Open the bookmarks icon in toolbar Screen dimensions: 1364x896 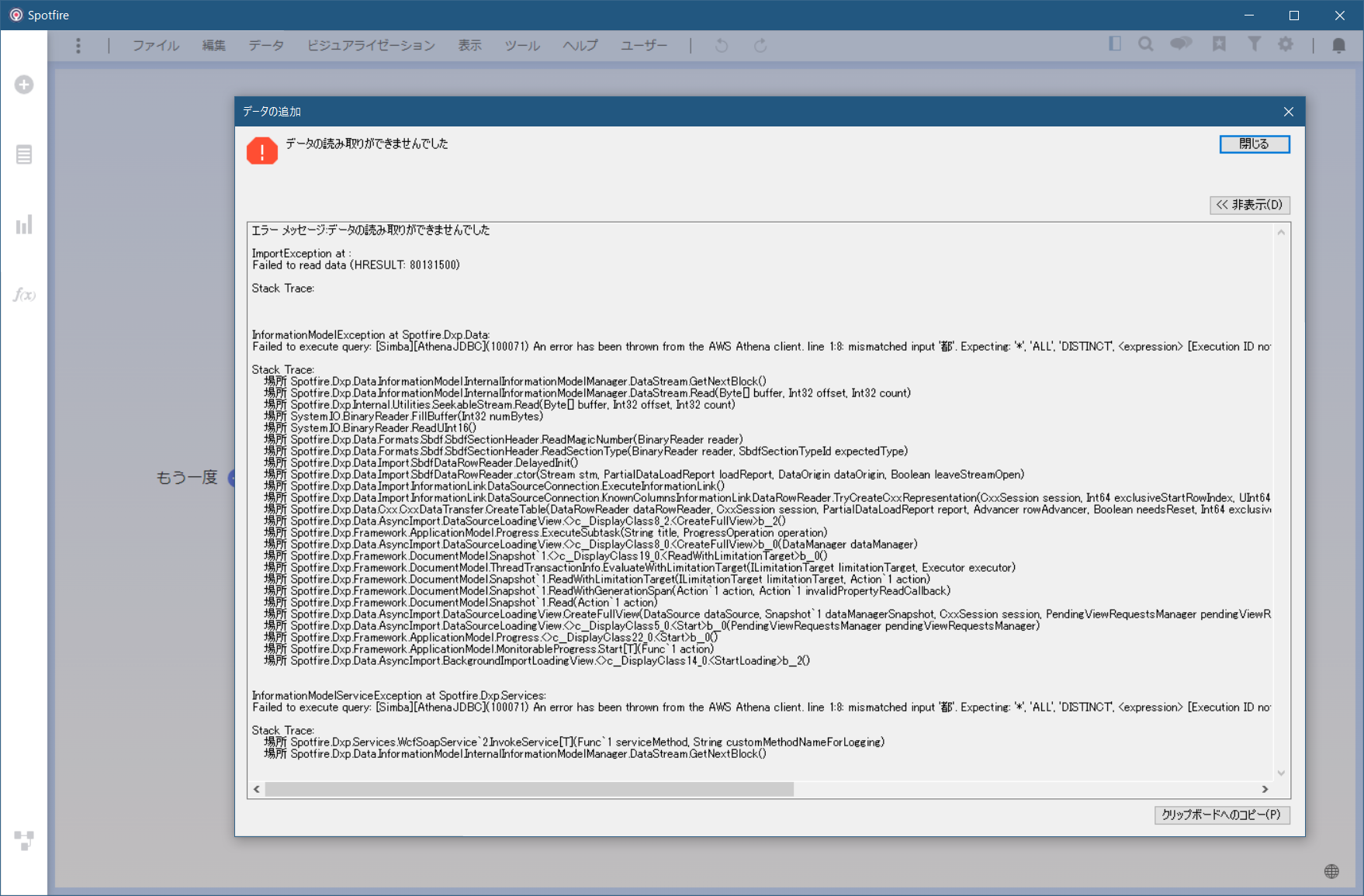coord(1220,44)
